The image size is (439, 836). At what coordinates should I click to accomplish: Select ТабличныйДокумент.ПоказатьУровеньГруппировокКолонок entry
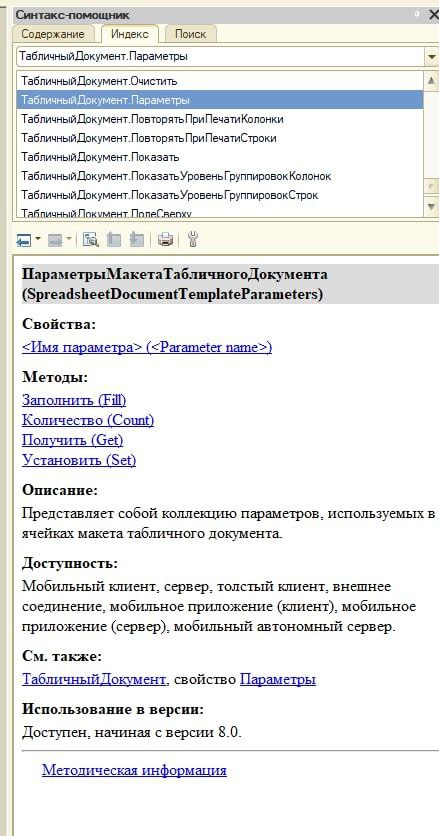[220, 176]
